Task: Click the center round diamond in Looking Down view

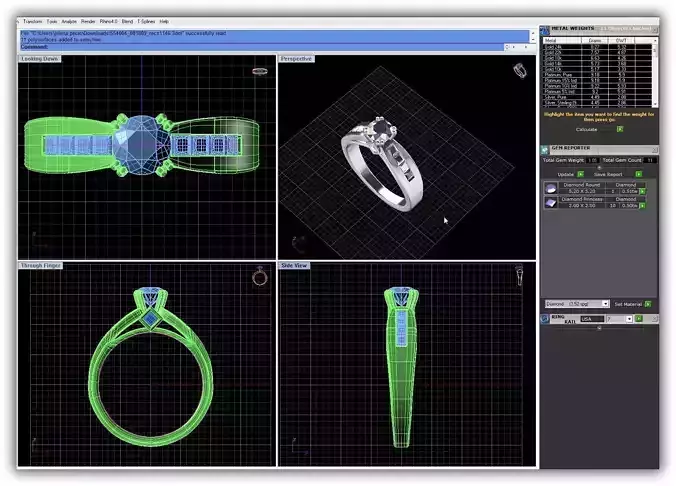Action: [142, 145]
